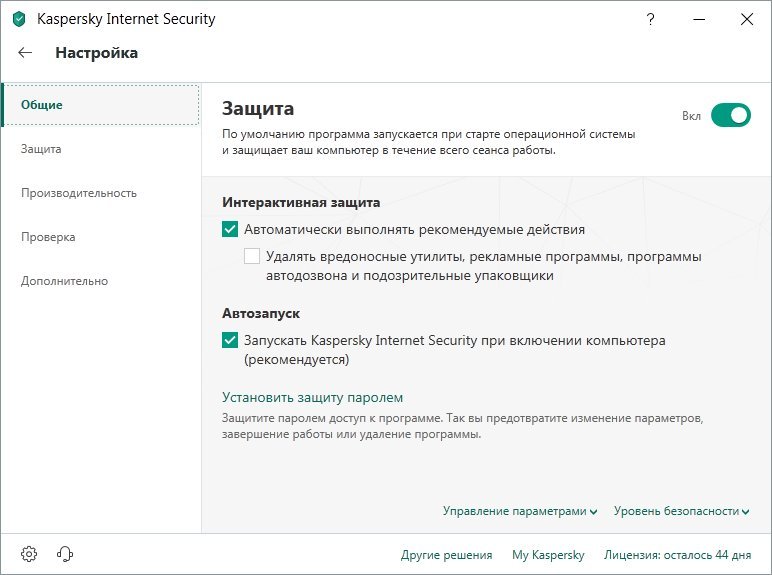Go to the Проверка section
The height and width of the screenshot is (575, 772).
tap(48, 237)
